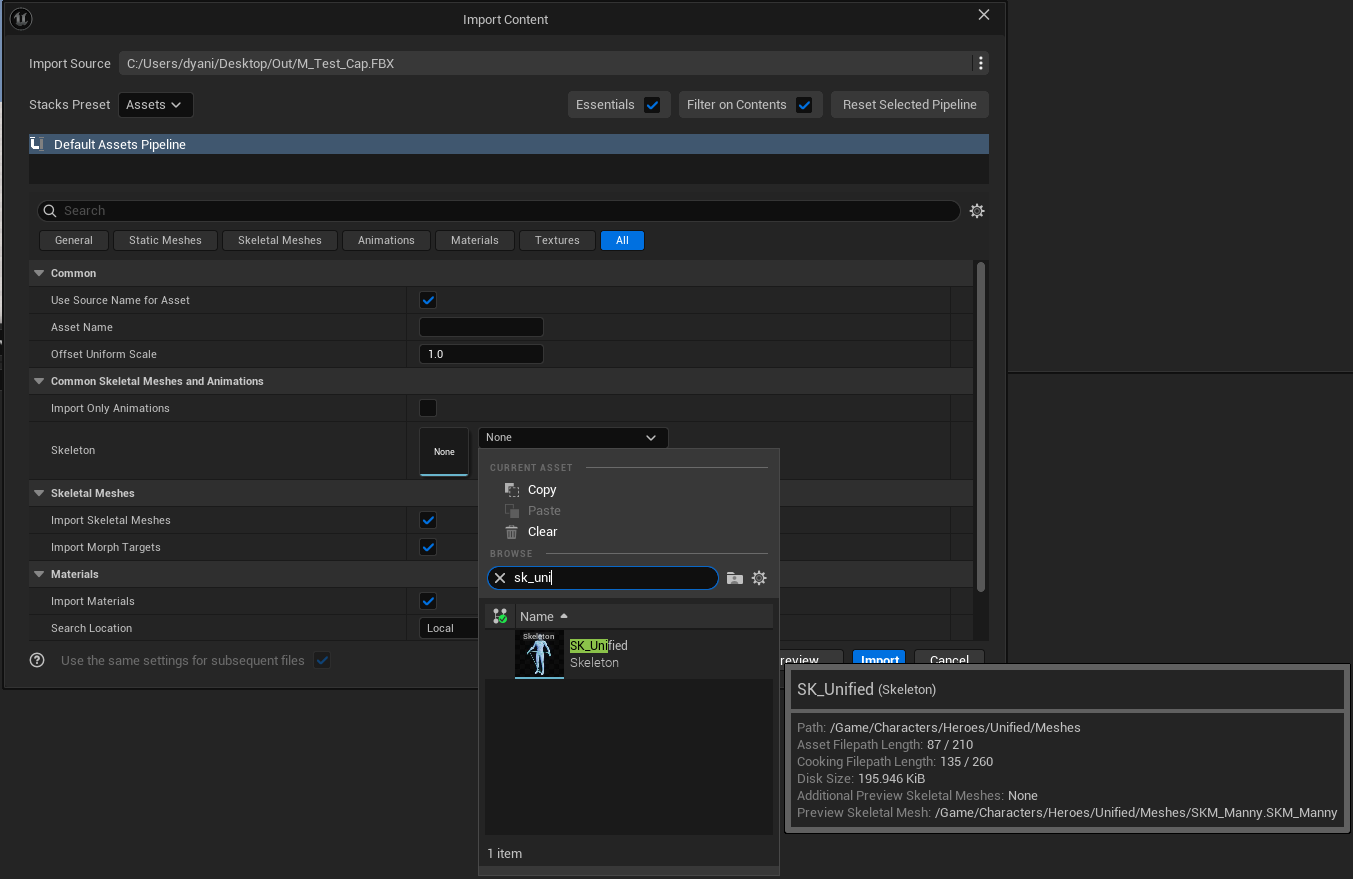Click the Offset Uniform Scale value field
The width and height of the screenshot is (1353, 879).
(x=481, y=354)
